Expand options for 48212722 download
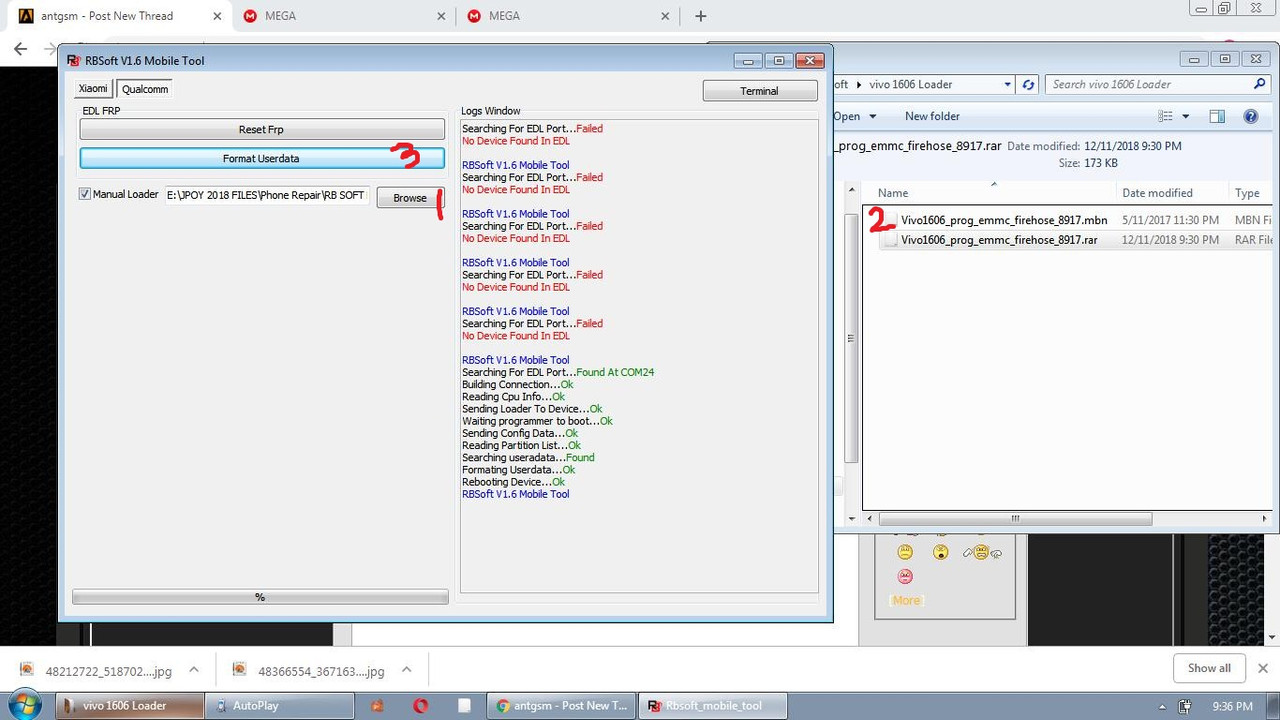 pos(194,670)
